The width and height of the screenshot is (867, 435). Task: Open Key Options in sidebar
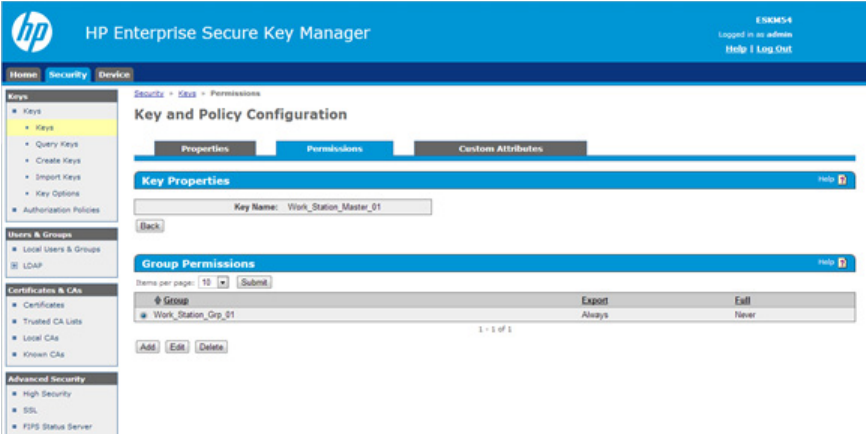[x=58, y=194]
